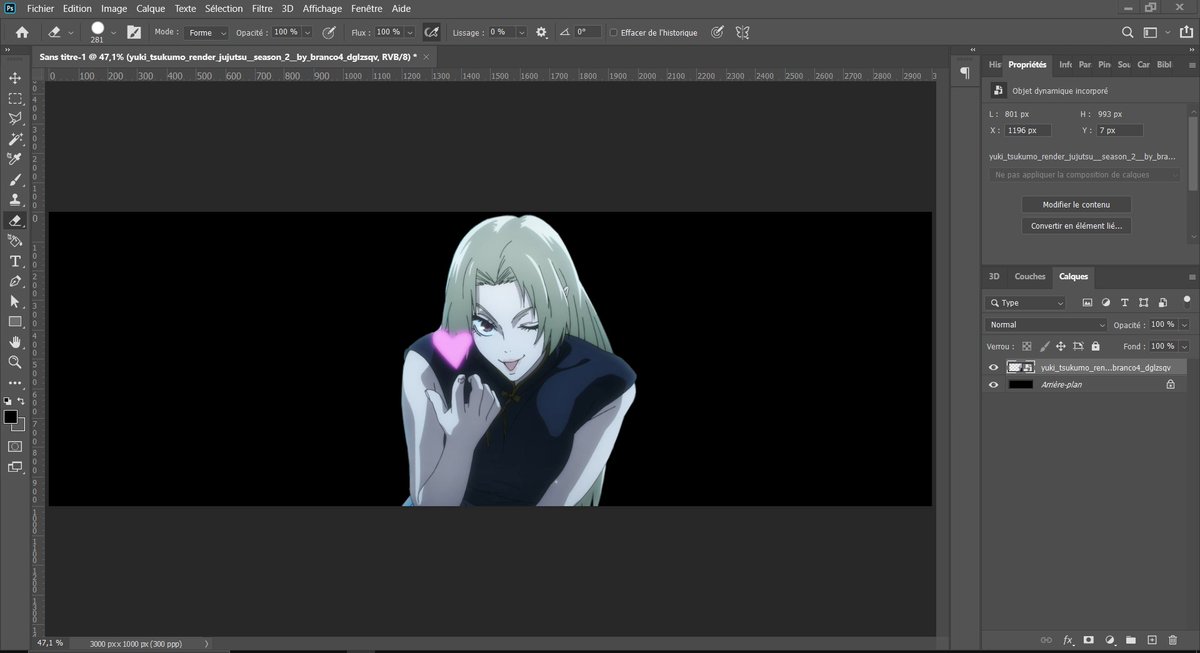
Task: Select the Hand tool
Action: [x=15, y=342]
